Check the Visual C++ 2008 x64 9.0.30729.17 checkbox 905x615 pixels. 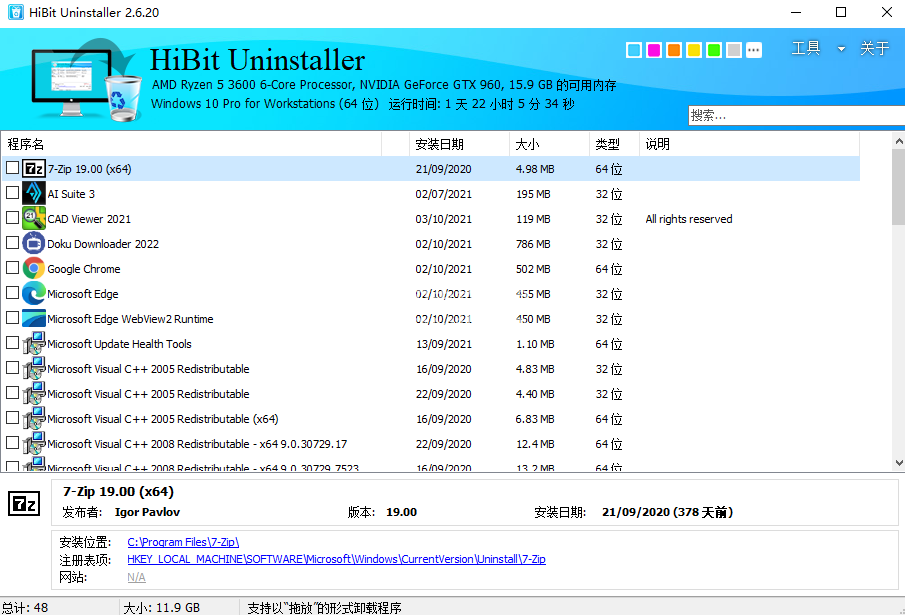point(12,442)
